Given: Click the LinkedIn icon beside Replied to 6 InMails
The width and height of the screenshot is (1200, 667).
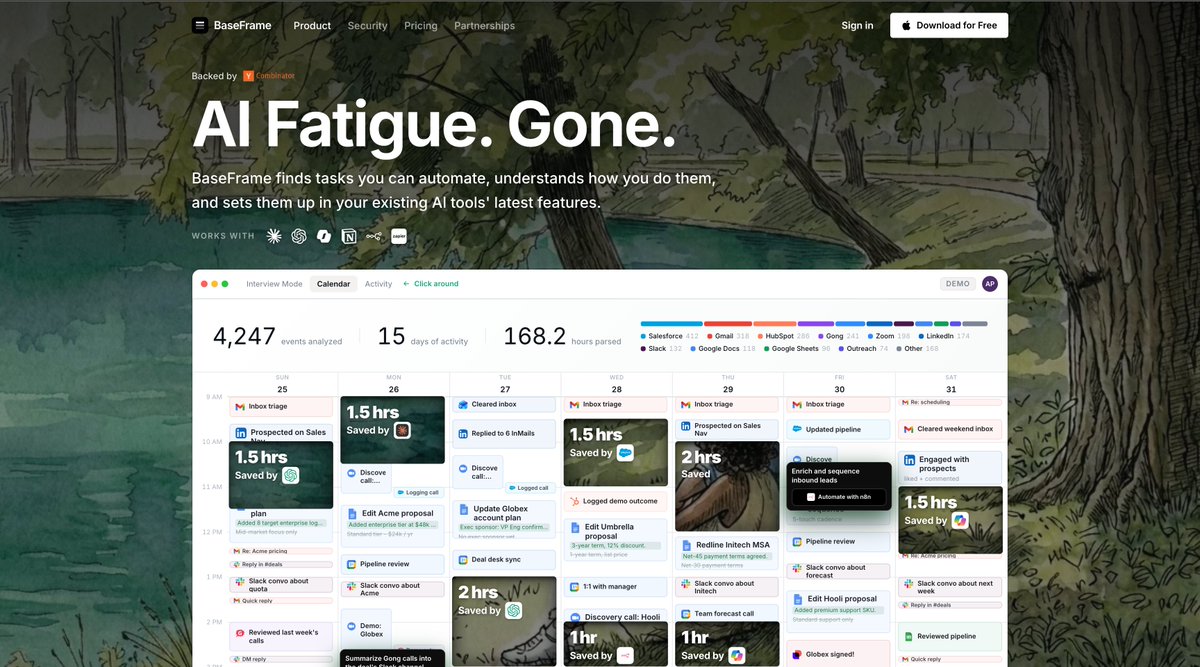Looking at the screenshot, I should point(463,433).
